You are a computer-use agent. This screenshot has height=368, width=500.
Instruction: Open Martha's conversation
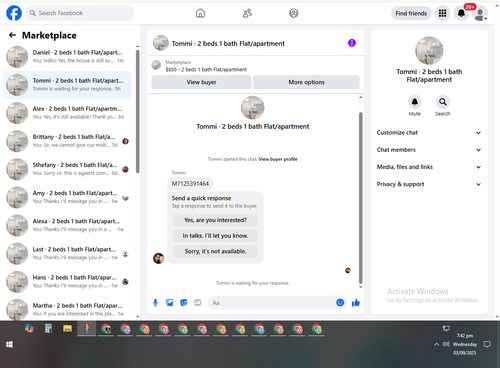[67, 309]
